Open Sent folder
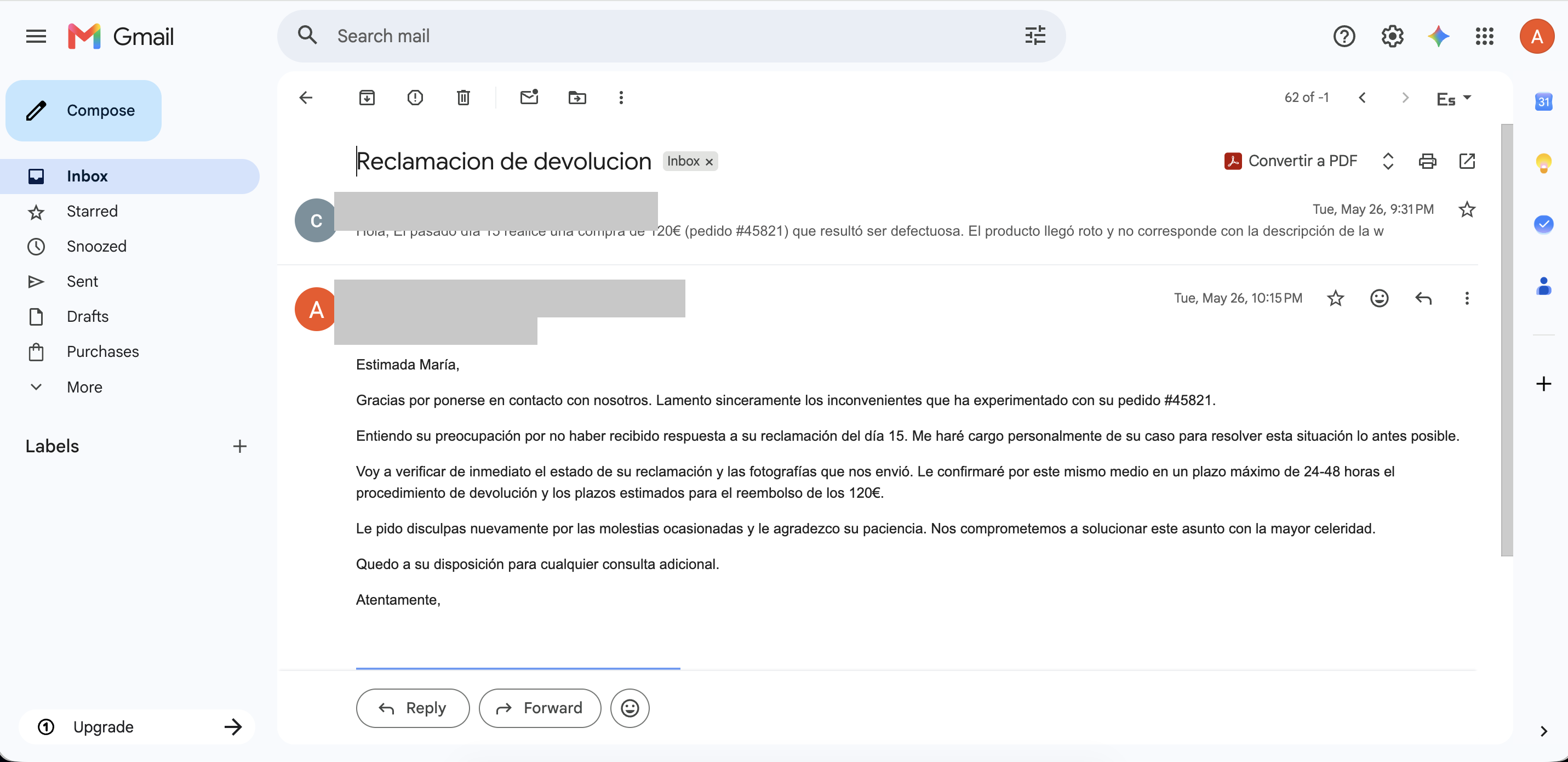1568x762 pixels. pyautogui.click(x=130, y=281)
